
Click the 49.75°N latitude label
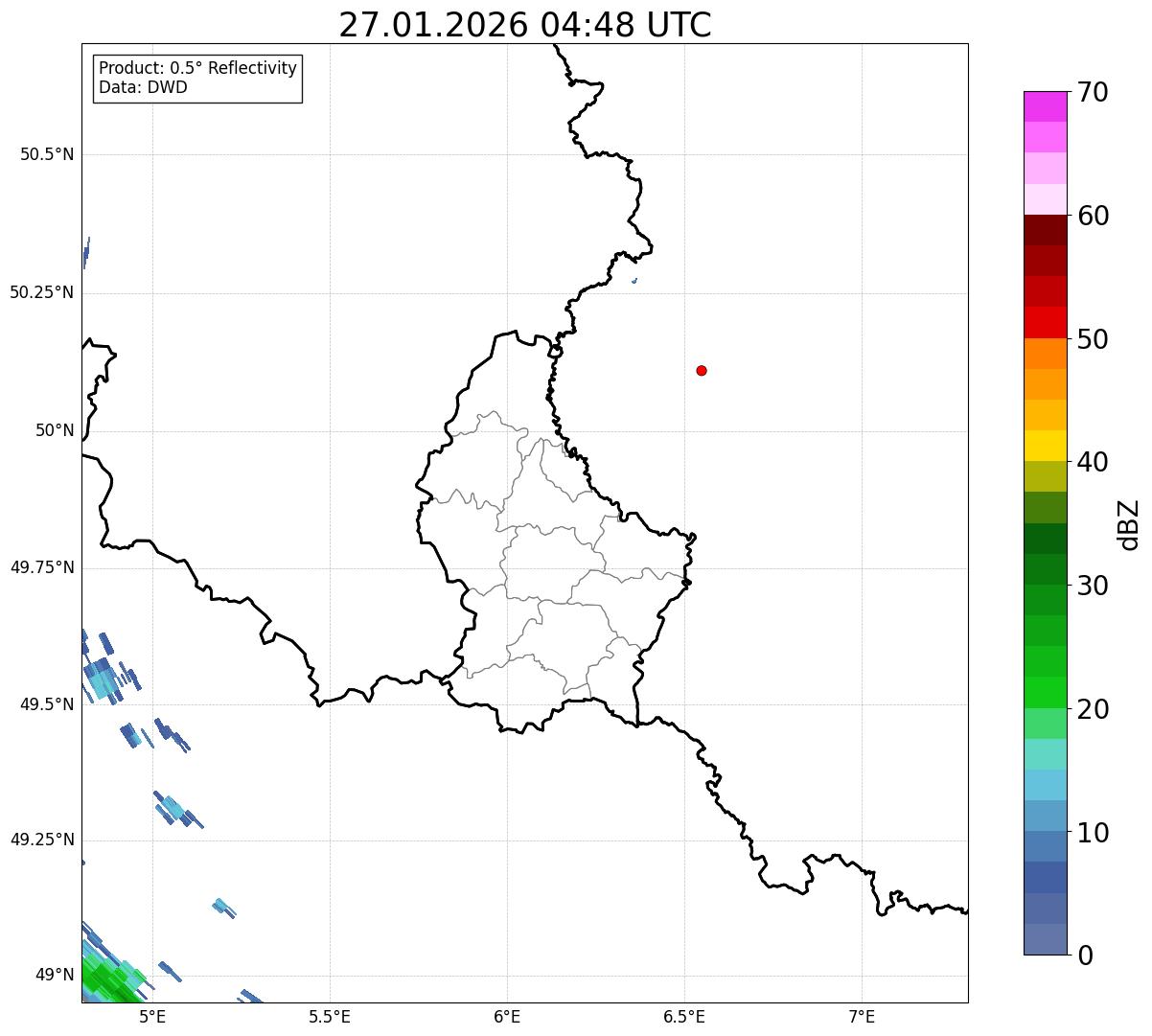point(42,567)
